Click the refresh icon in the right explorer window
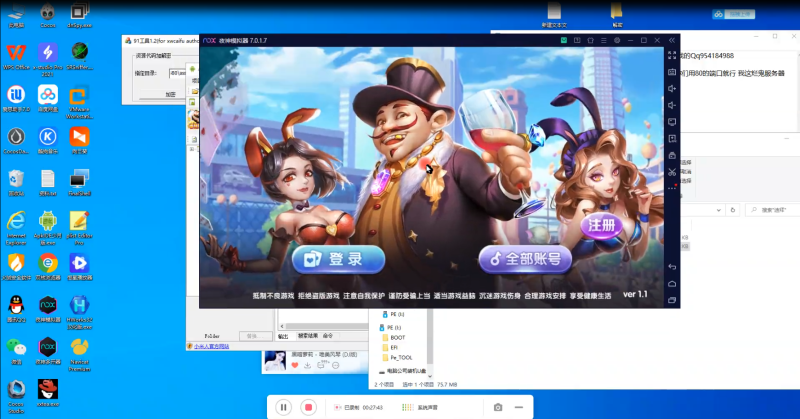Image resolution: width=800 pixels, height=419 pixels. [x=733, y=210]
